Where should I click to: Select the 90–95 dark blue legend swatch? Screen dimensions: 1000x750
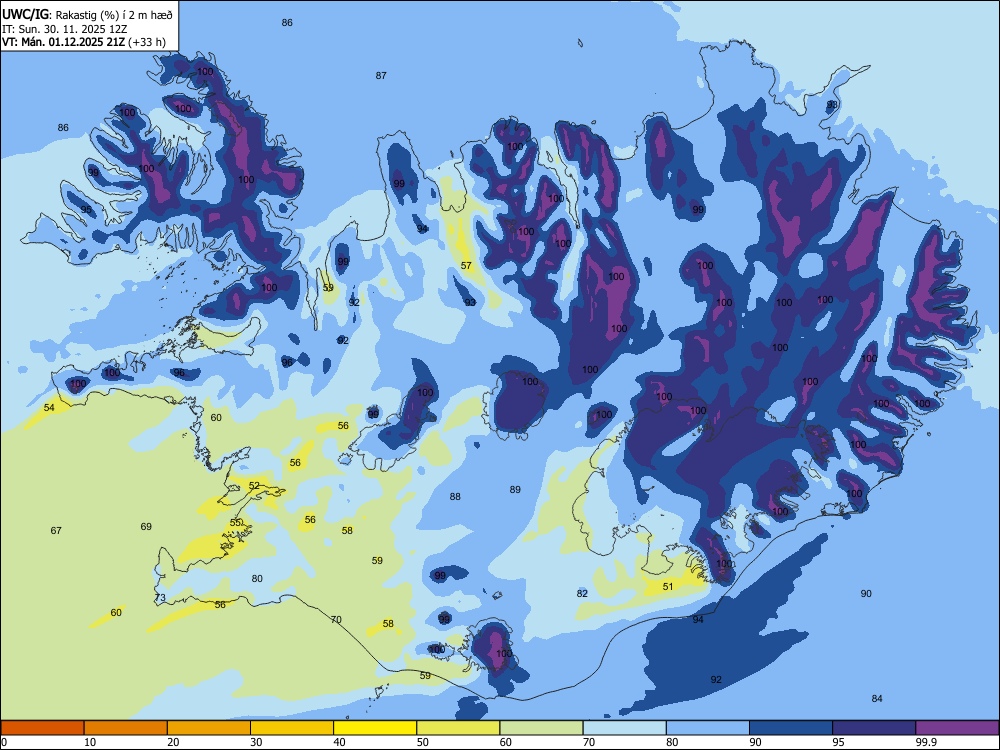[x=791, y=728]
